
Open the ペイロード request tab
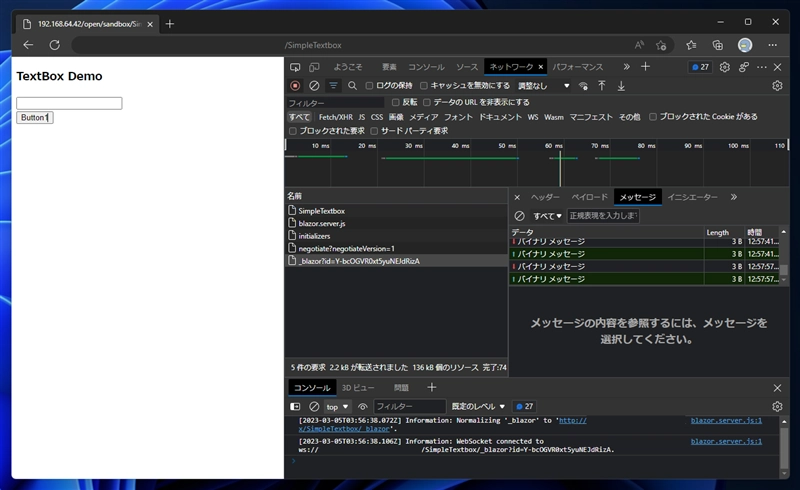pos(590,197)
